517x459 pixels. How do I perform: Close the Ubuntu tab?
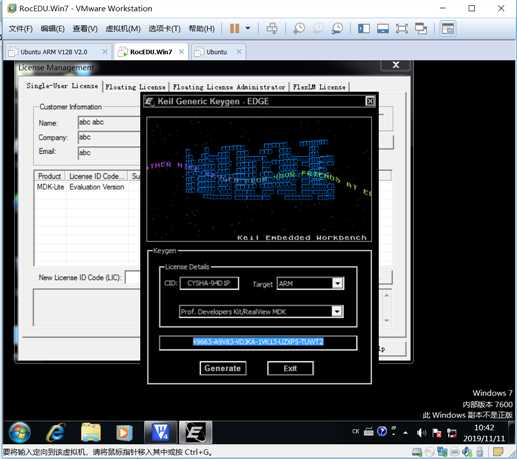tap(239, 52)
